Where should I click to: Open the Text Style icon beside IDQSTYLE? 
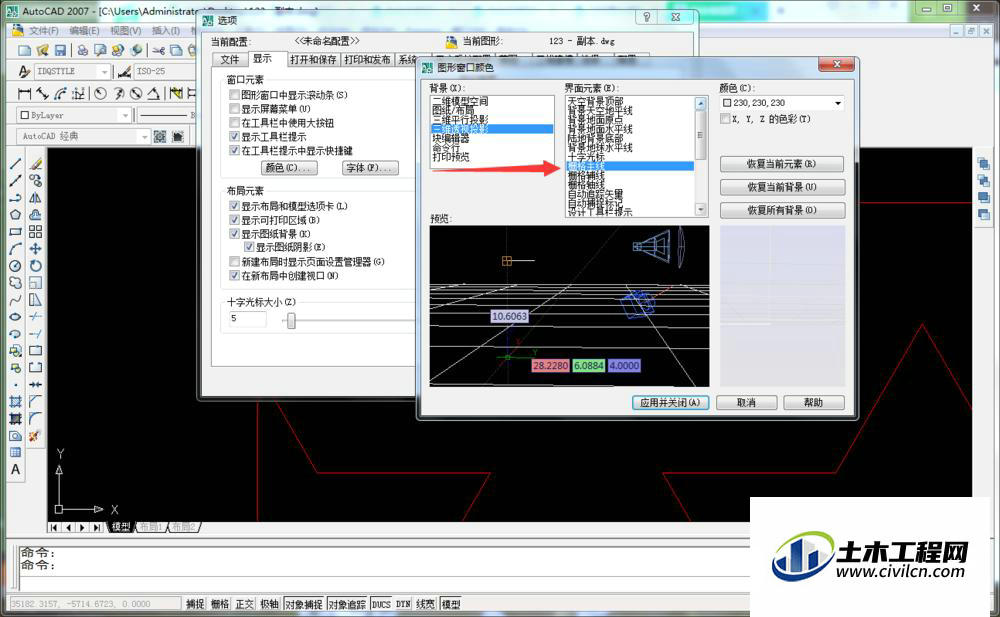(x=24, y=71)
